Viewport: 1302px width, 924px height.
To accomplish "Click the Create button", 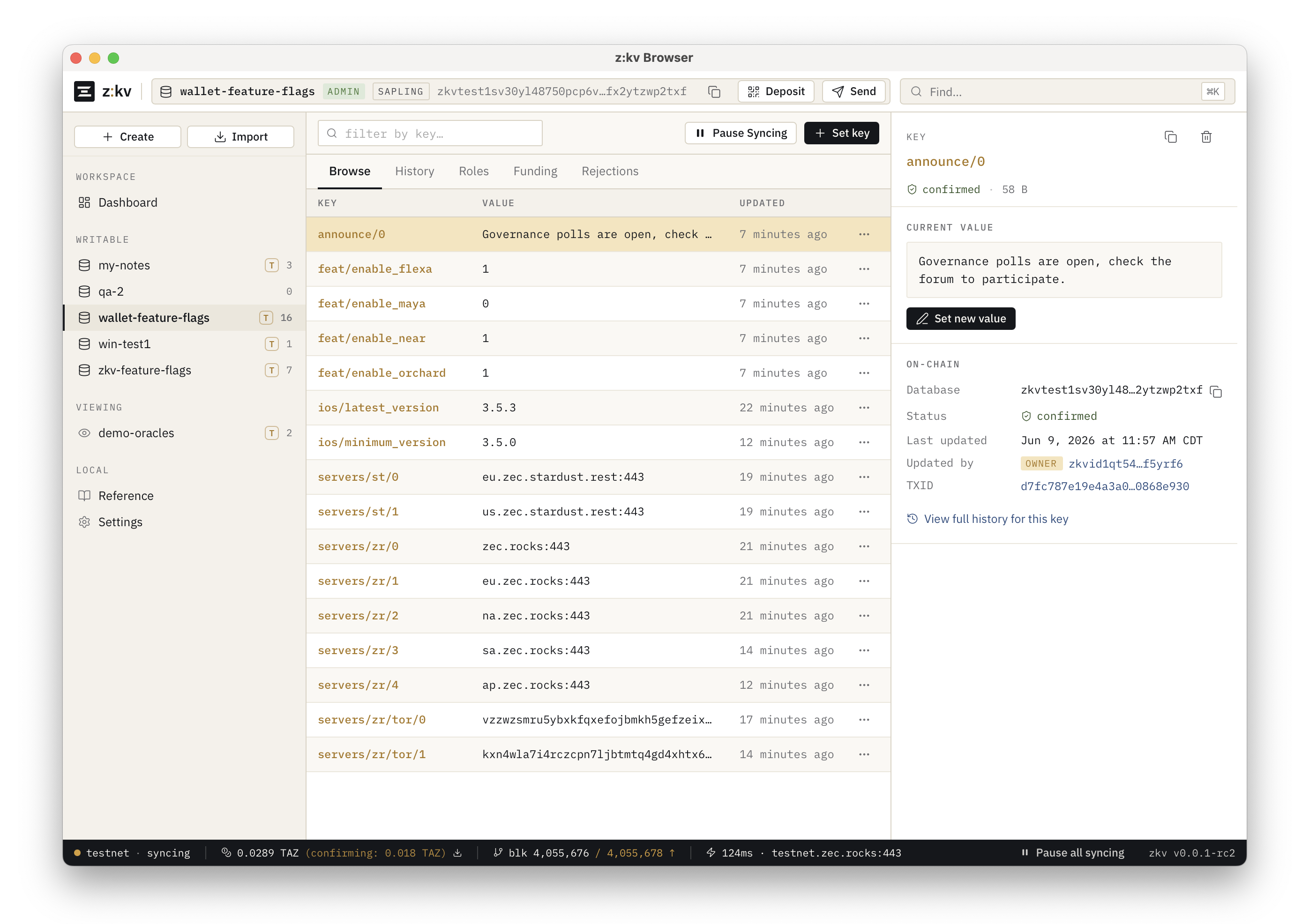I will click(x=127, y=137).
